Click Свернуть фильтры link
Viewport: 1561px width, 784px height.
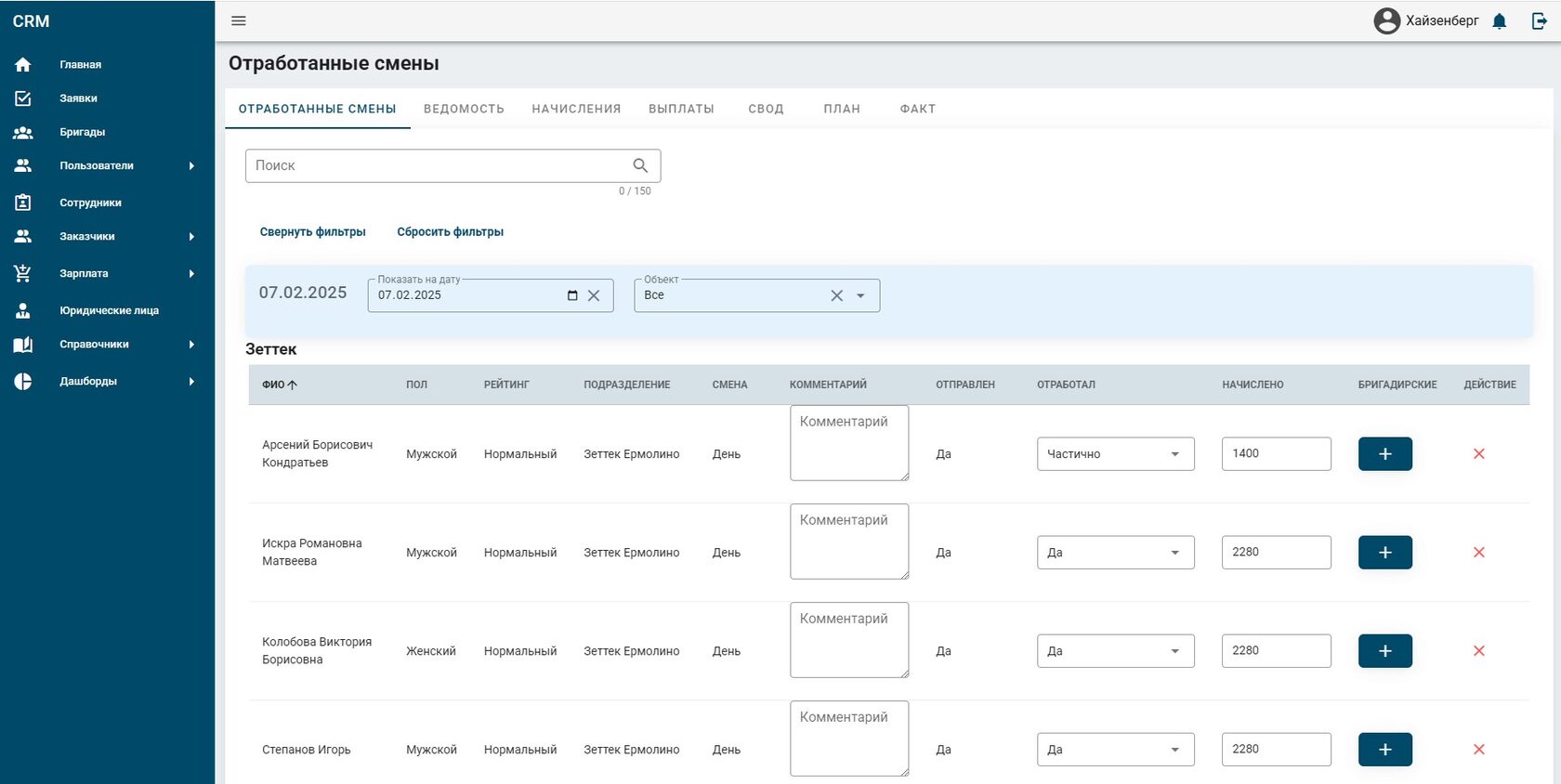(313, 232)
